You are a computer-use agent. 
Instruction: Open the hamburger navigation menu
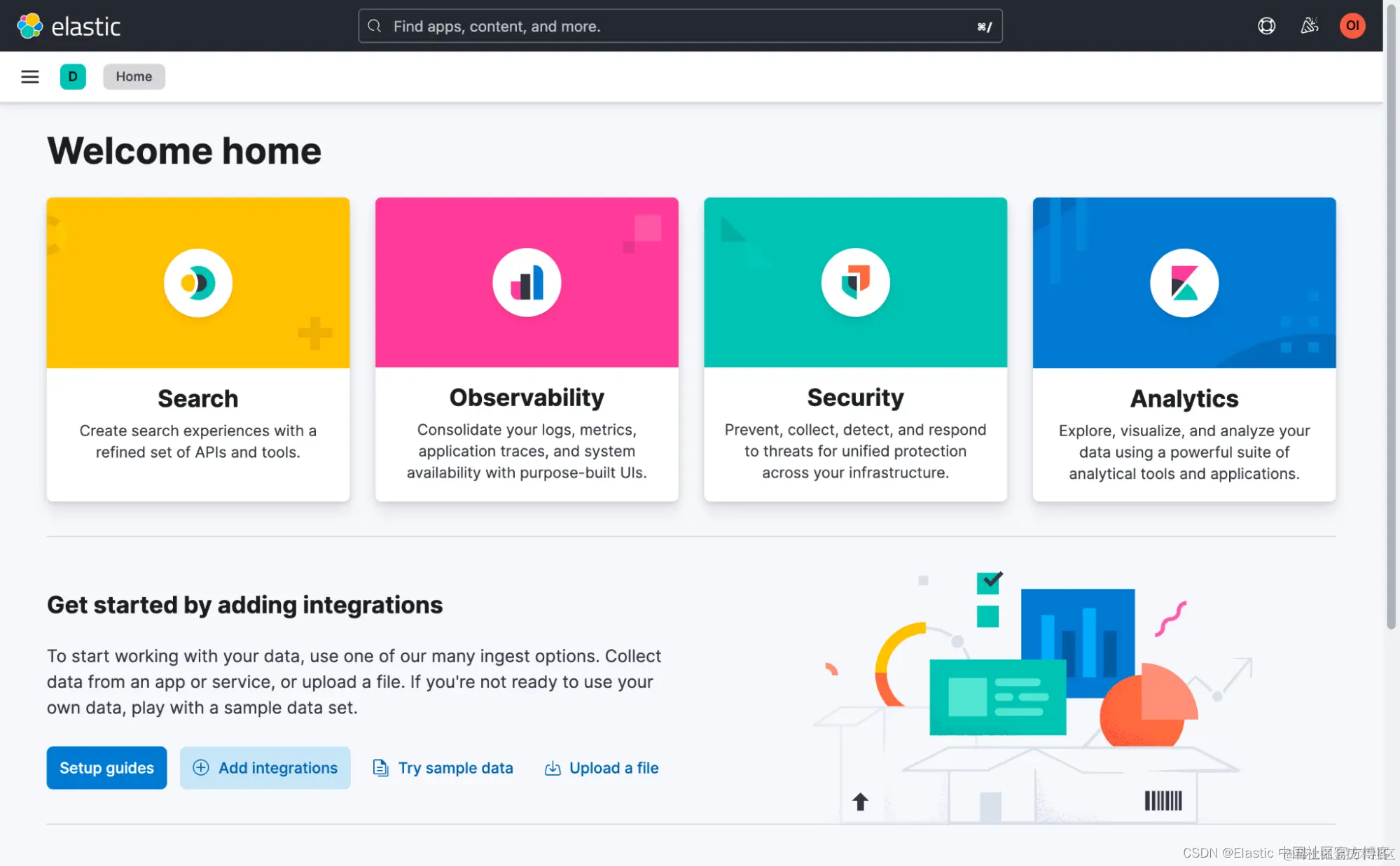coord(29,77)
